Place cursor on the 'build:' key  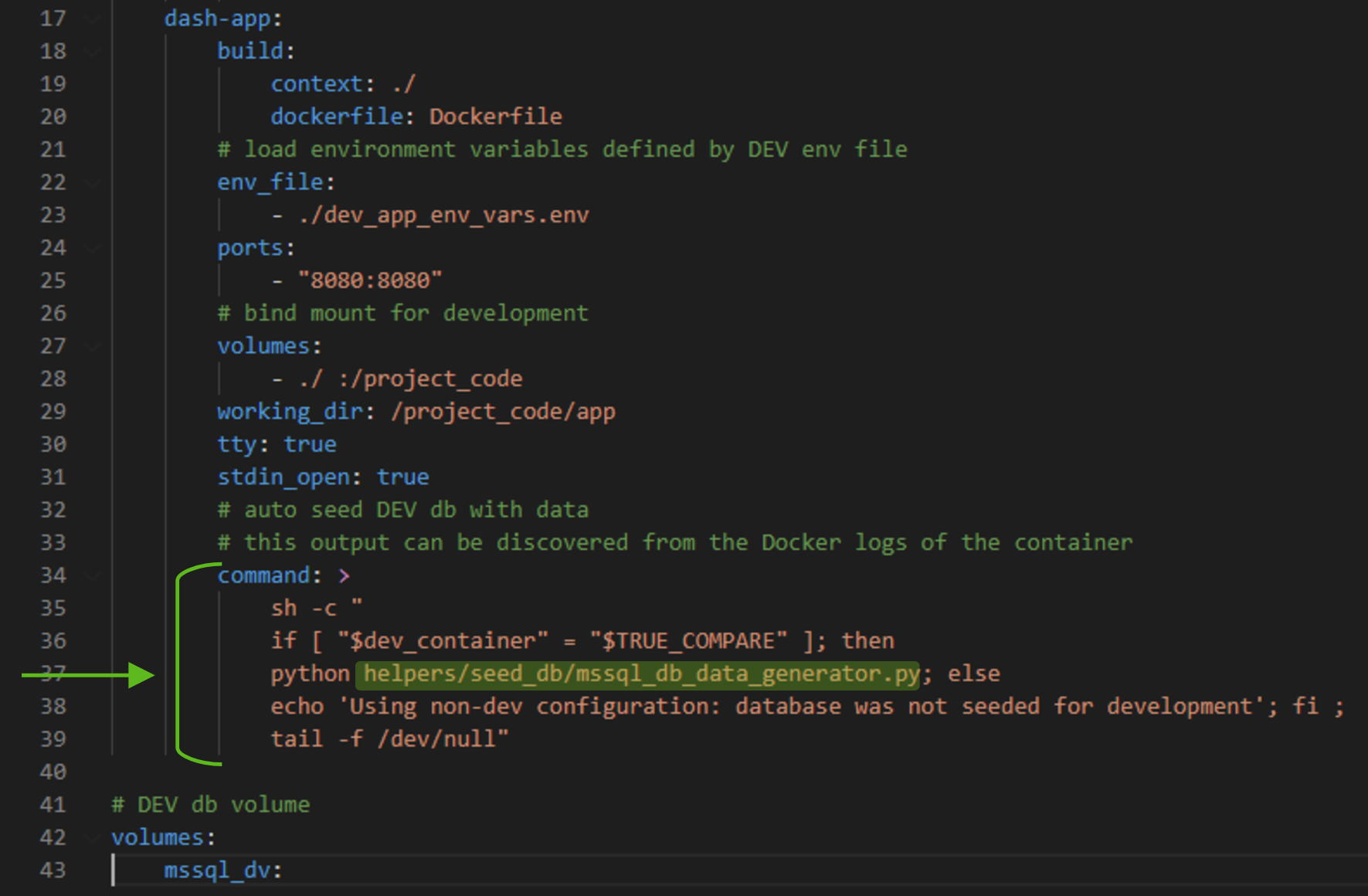pyautogui.click(x=256, y=51)
